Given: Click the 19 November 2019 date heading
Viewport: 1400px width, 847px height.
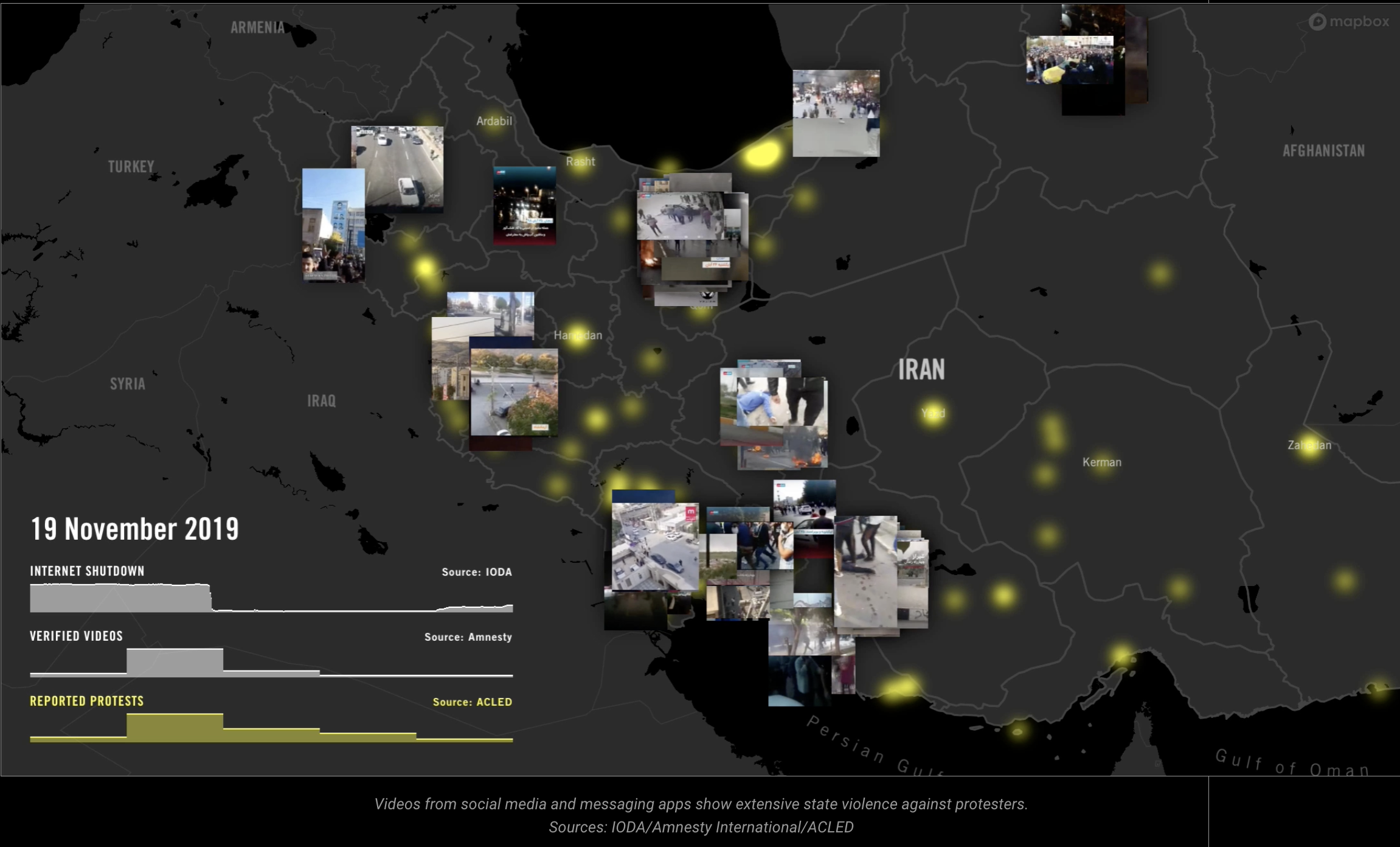Looking at the screenshot, I should coord(134,529).
